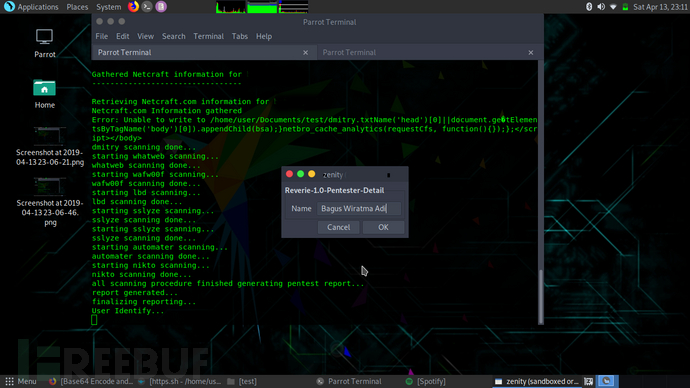Select the Parrot computer desktop icon
The height and width of the screenshot is (388, 690).
tap(44, 43)
